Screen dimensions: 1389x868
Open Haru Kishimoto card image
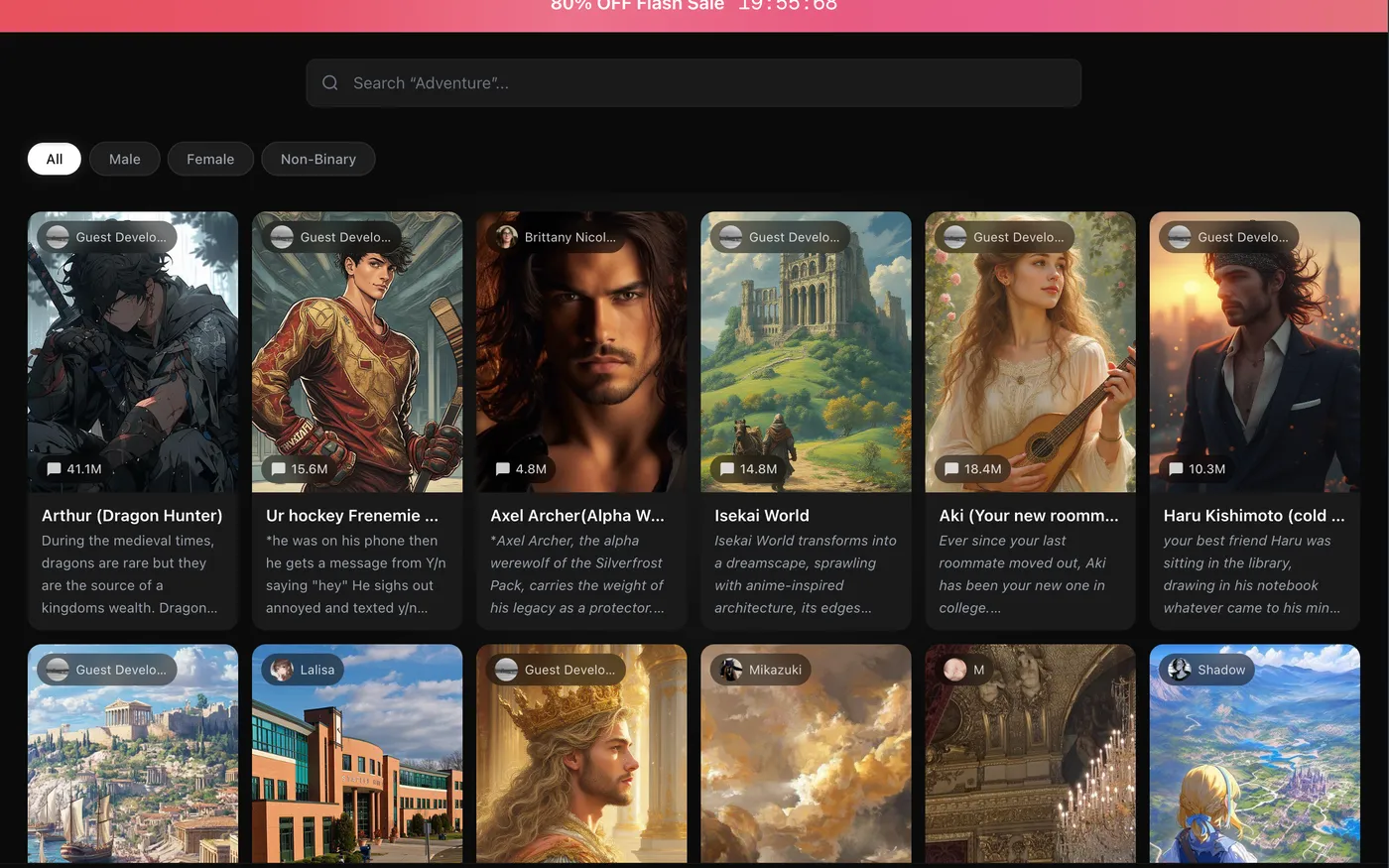coord(1254,352)
